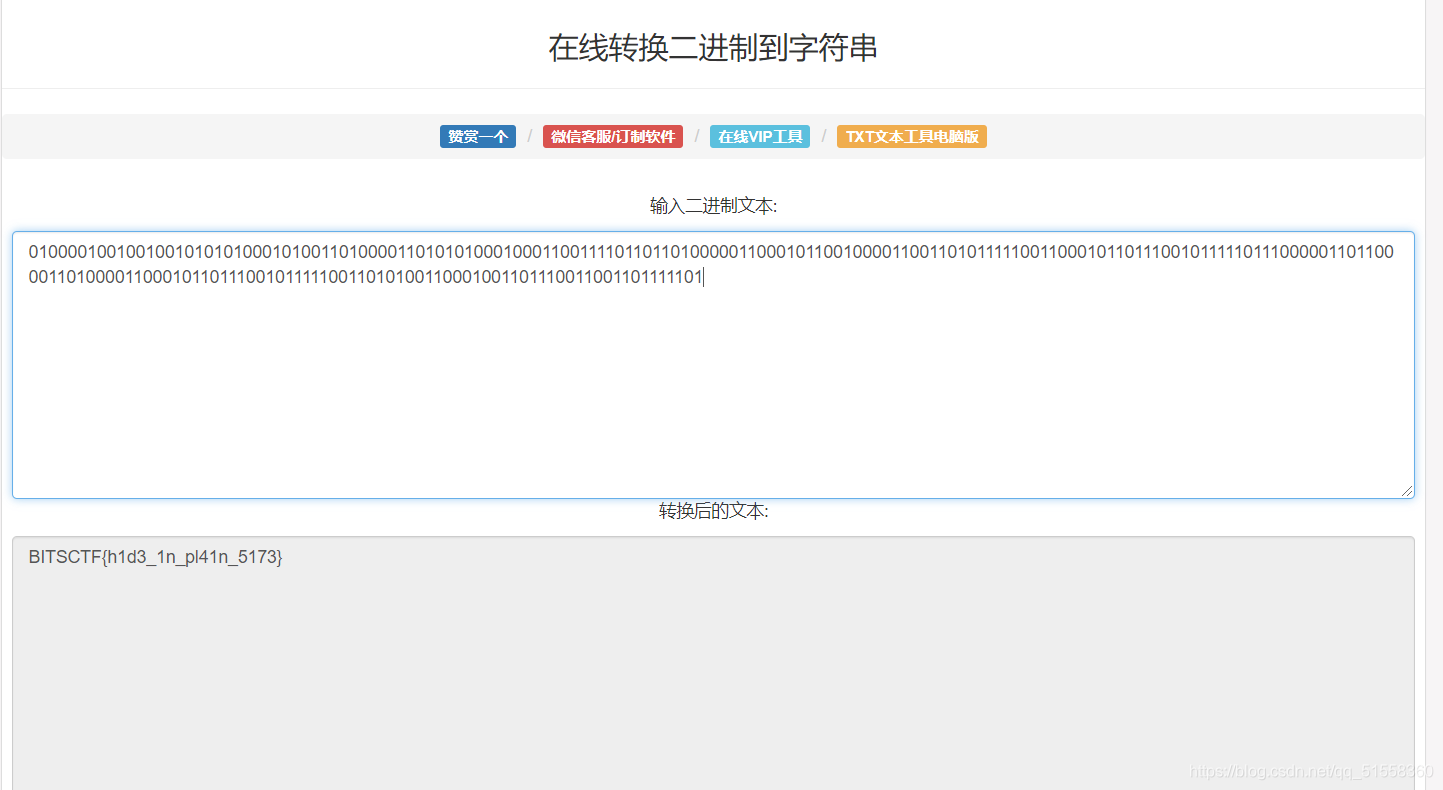Click the label 转换后的文本:
This screenshot has width=1443, height=790.
(713, 511)
